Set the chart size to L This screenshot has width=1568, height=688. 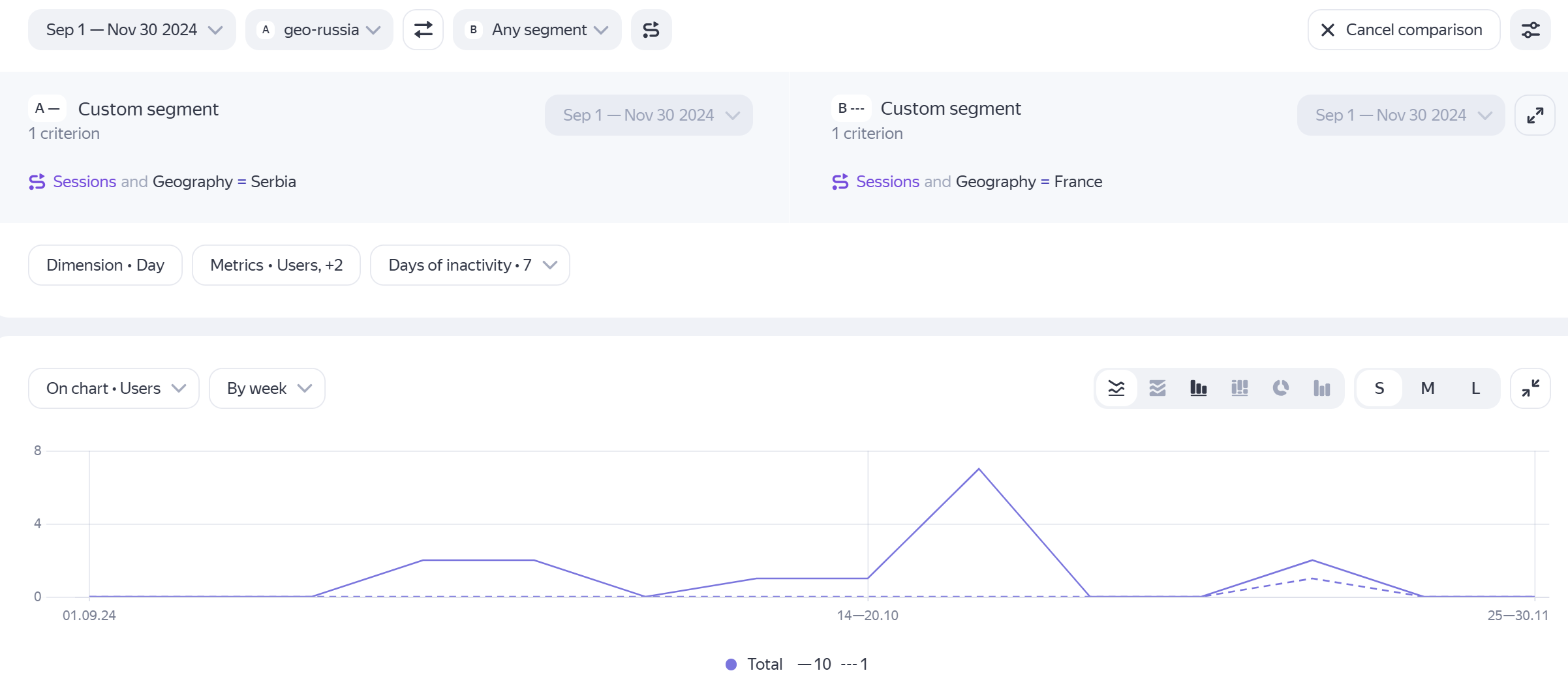[1475, 389]
